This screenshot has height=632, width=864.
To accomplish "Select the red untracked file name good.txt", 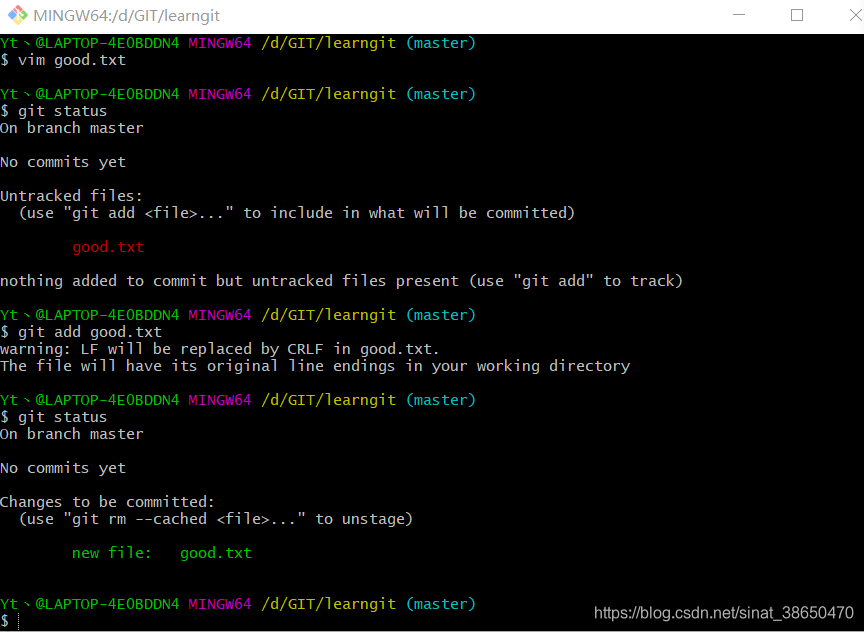I will [108, 247].
